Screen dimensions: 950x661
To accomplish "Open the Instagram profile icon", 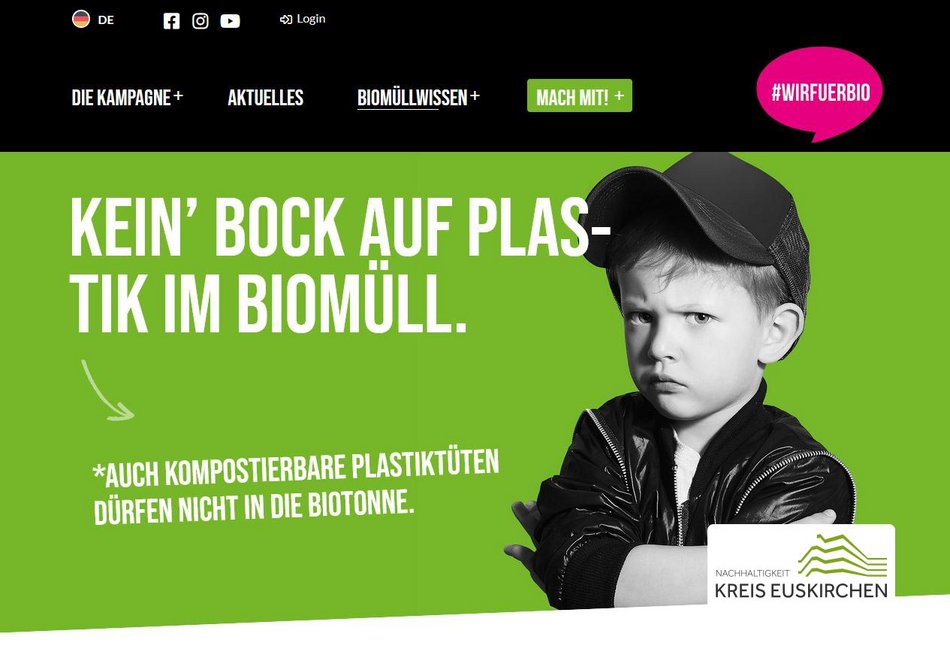I will pos(201,21).
